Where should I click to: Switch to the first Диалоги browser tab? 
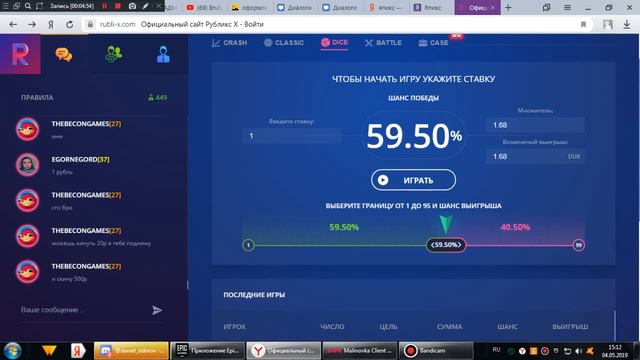296,7
